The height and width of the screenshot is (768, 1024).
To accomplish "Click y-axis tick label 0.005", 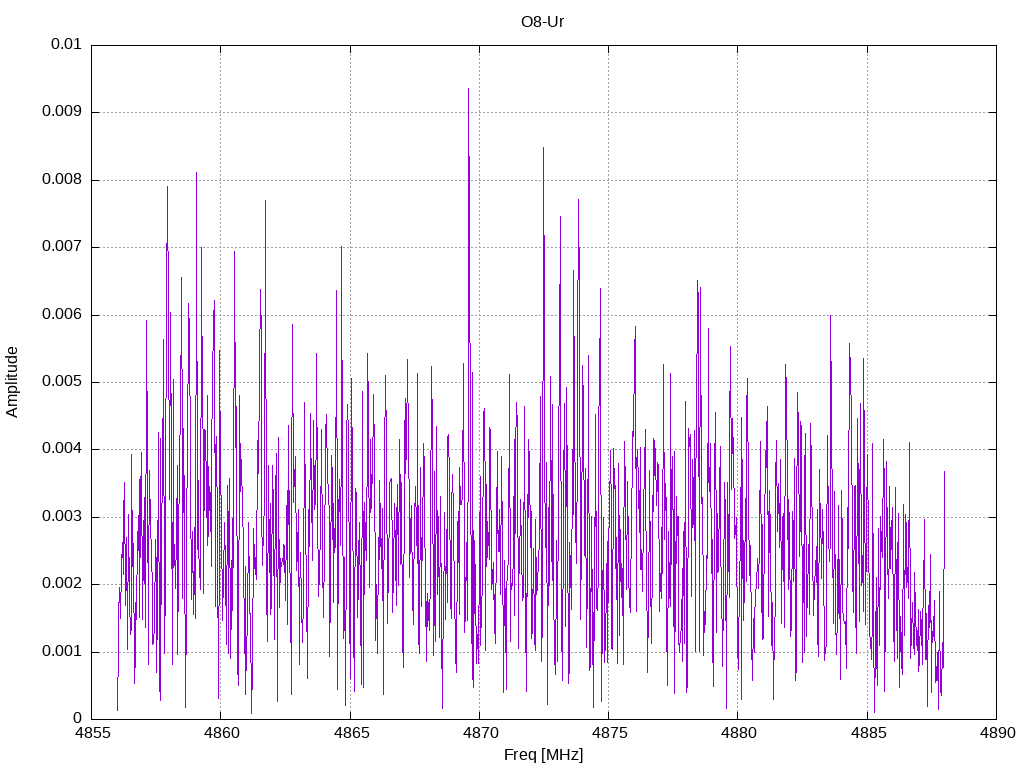I will [x=62, y=382].
